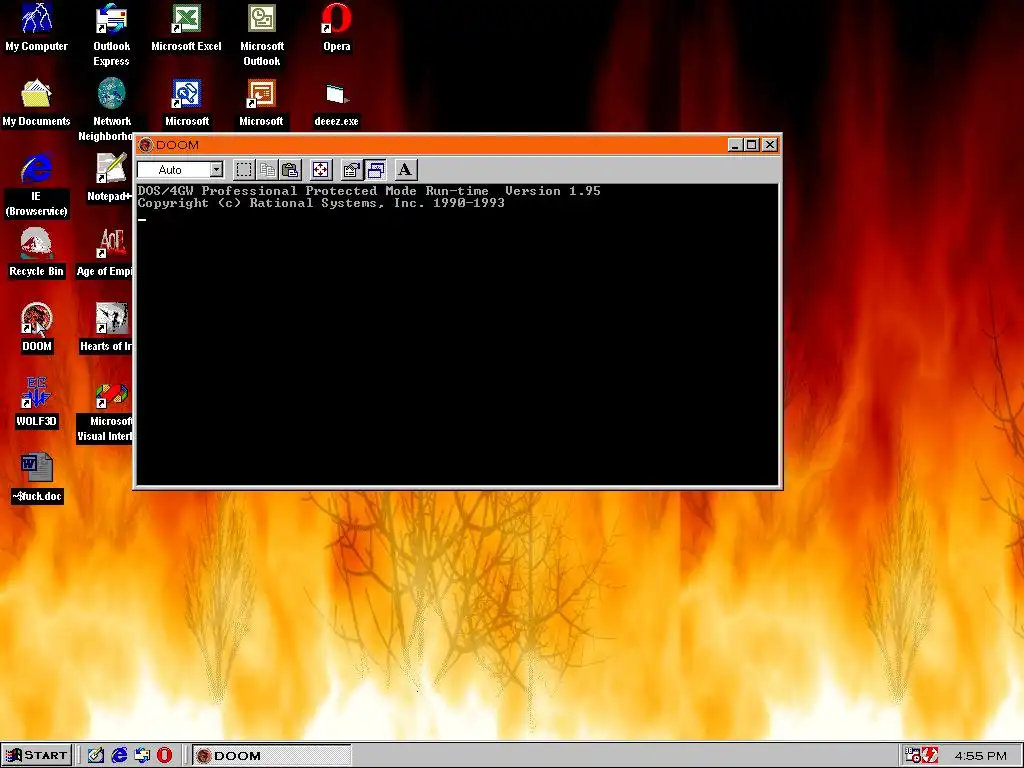Toggle the Background icon in DOOM toolbar
Image resolution: width=1024 pixels, height=768 pixels.
pyautogui.click(x=376, y=170)
